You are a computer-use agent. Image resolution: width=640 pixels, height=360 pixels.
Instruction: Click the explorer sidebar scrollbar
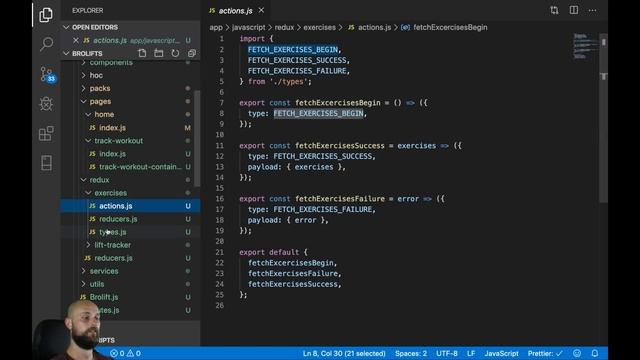tap(197, 139)
